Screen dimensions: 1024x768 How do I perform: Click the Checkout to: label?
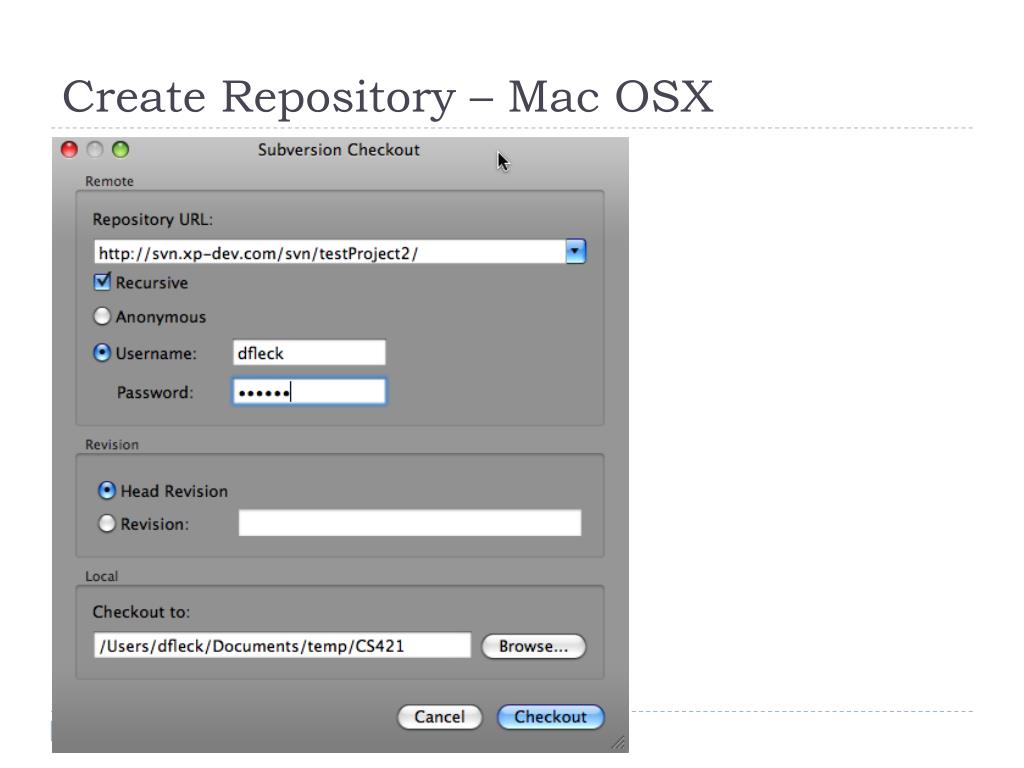click(x=141, y=612)
